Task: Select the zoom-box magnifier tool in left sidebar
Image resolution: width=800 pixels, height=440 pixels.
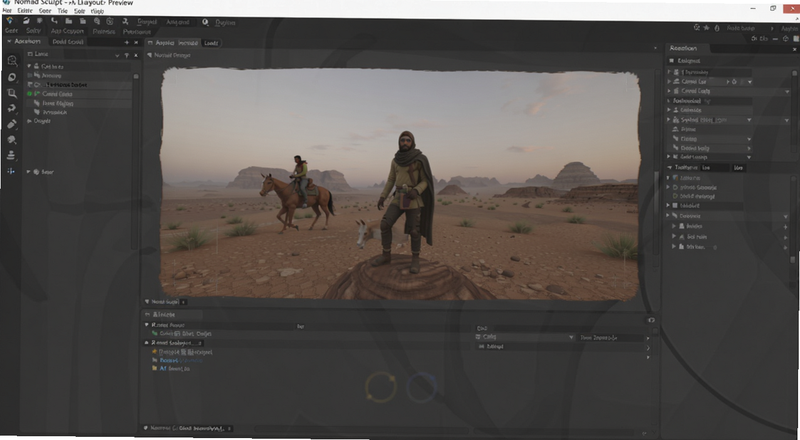Action: (12, 93)
